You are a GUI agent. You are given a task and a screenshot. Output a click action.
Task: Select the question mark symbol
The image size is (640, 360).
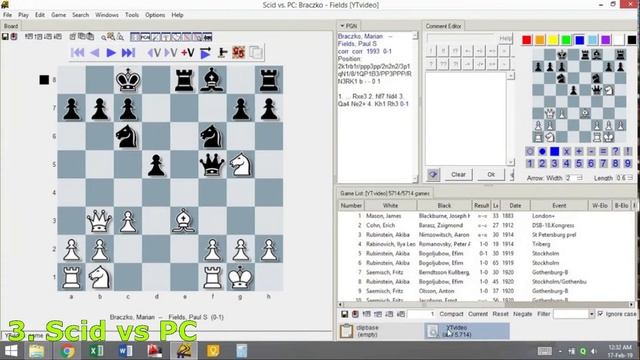pyautogui.click(x=616, y=151)
